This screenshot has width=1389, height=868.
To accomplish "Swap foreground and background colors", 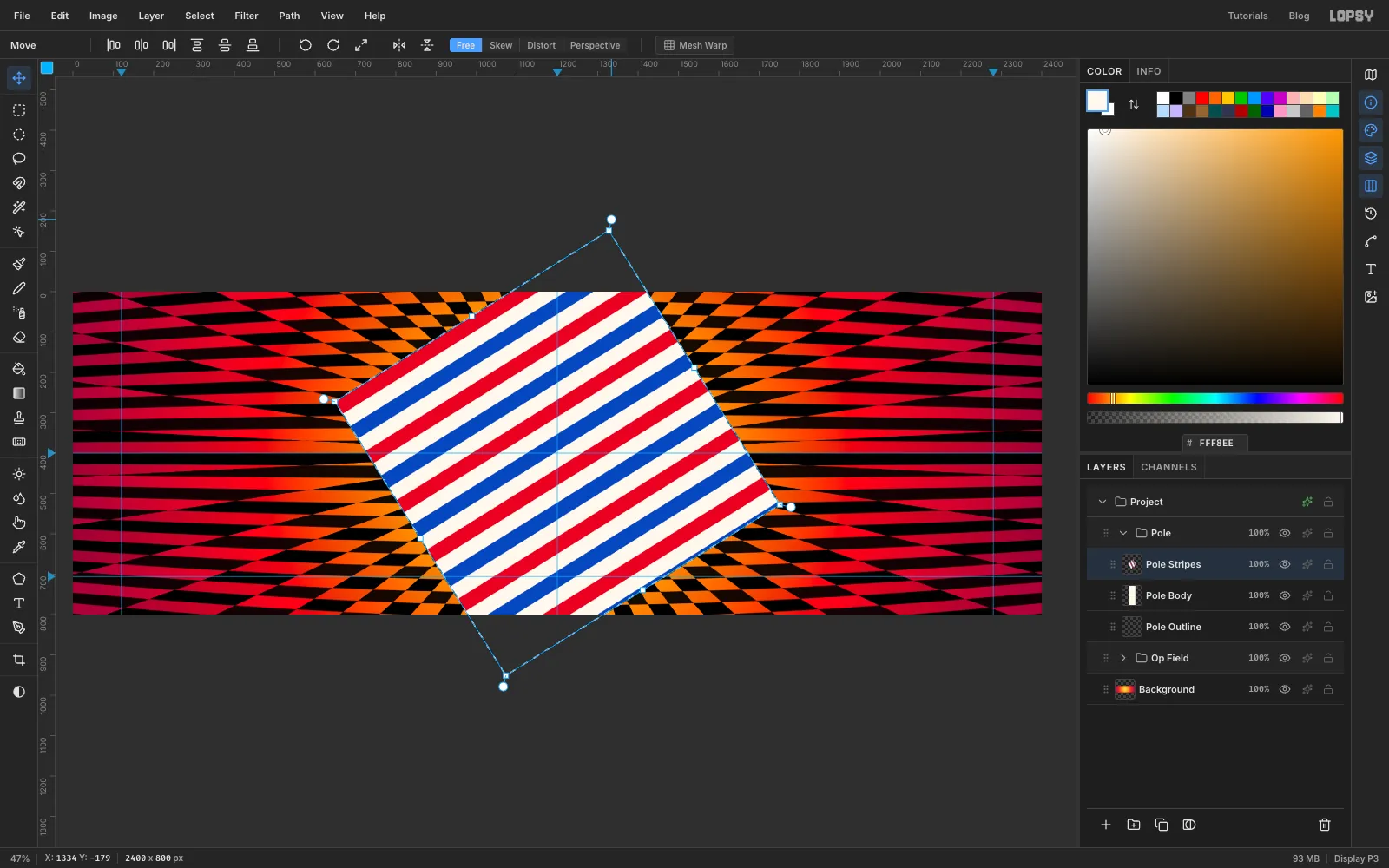I will click(x=1134, y=104).
